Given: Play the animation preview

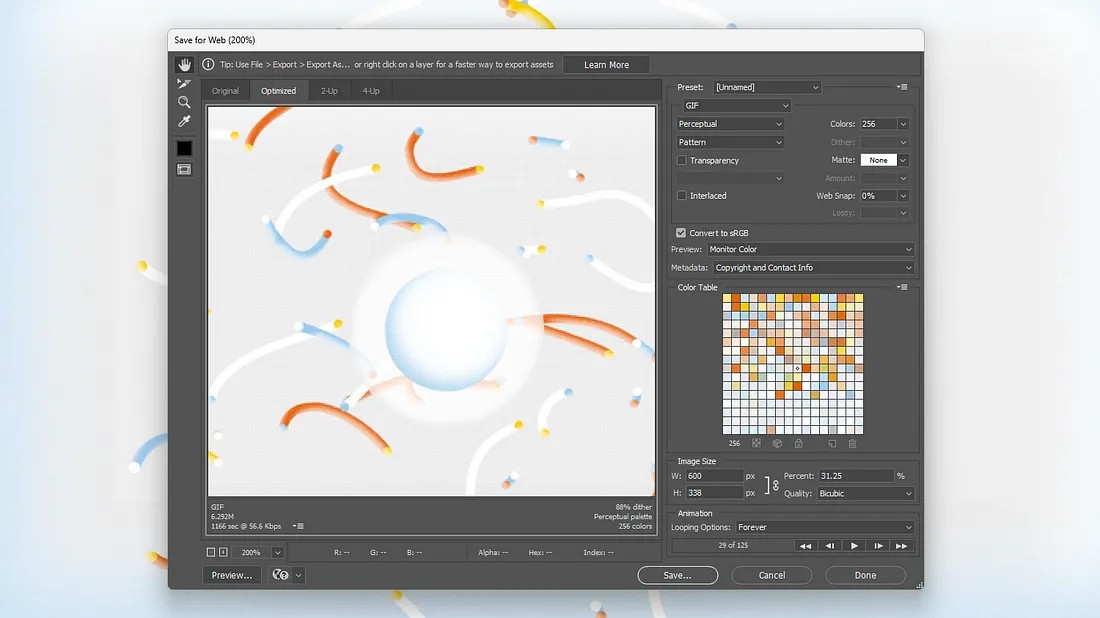Looking at the screenshot, I should point(854,546).
